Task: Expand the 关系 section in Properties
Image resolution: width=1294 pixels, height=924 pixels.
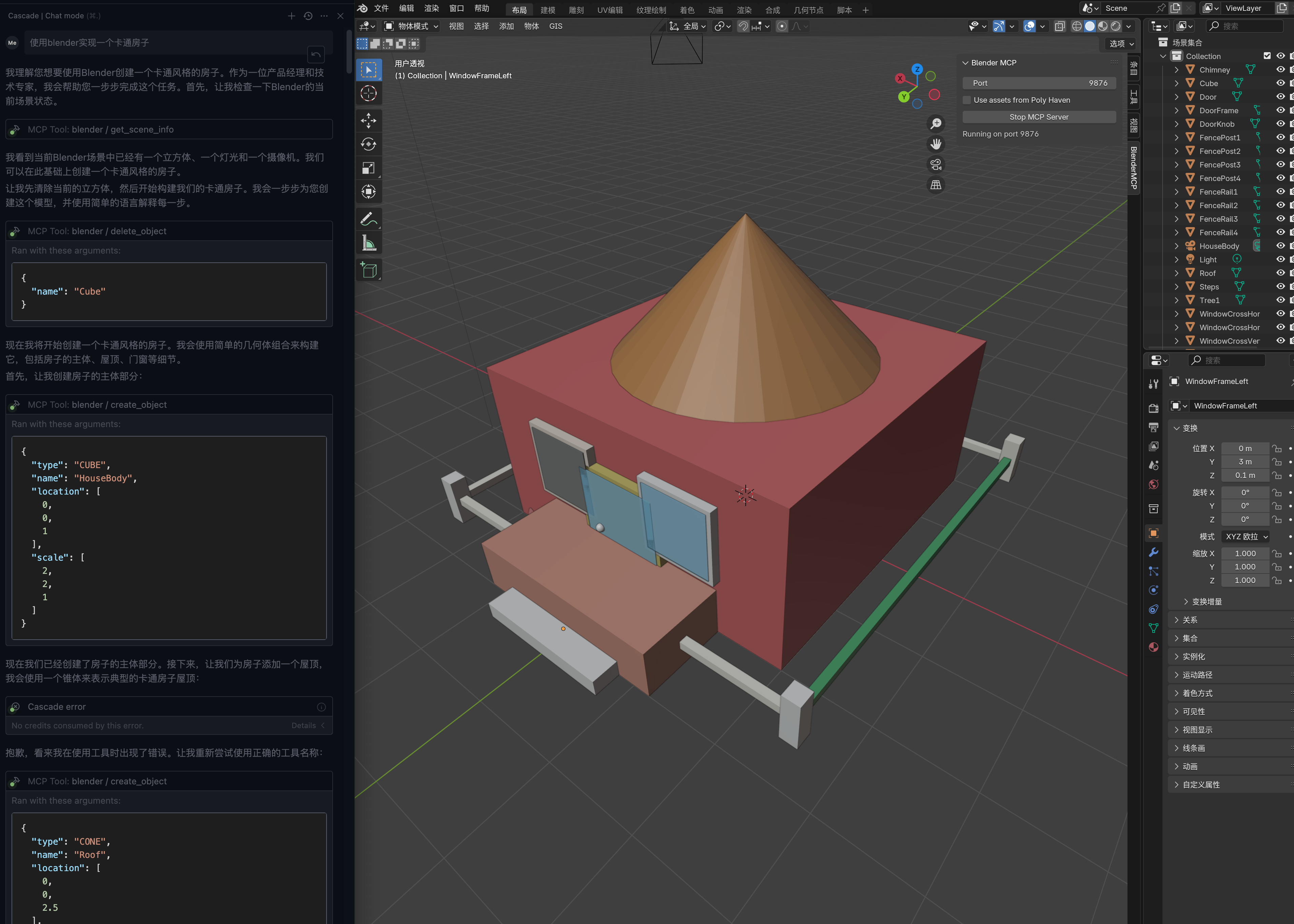Action: (1190, 620)
